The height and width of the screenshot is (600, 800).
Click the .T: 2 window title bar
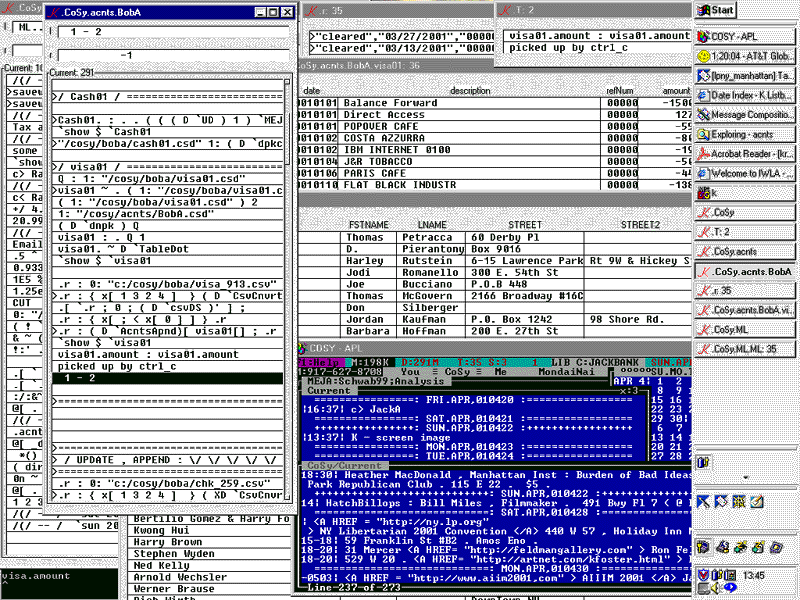pos(594,10)
